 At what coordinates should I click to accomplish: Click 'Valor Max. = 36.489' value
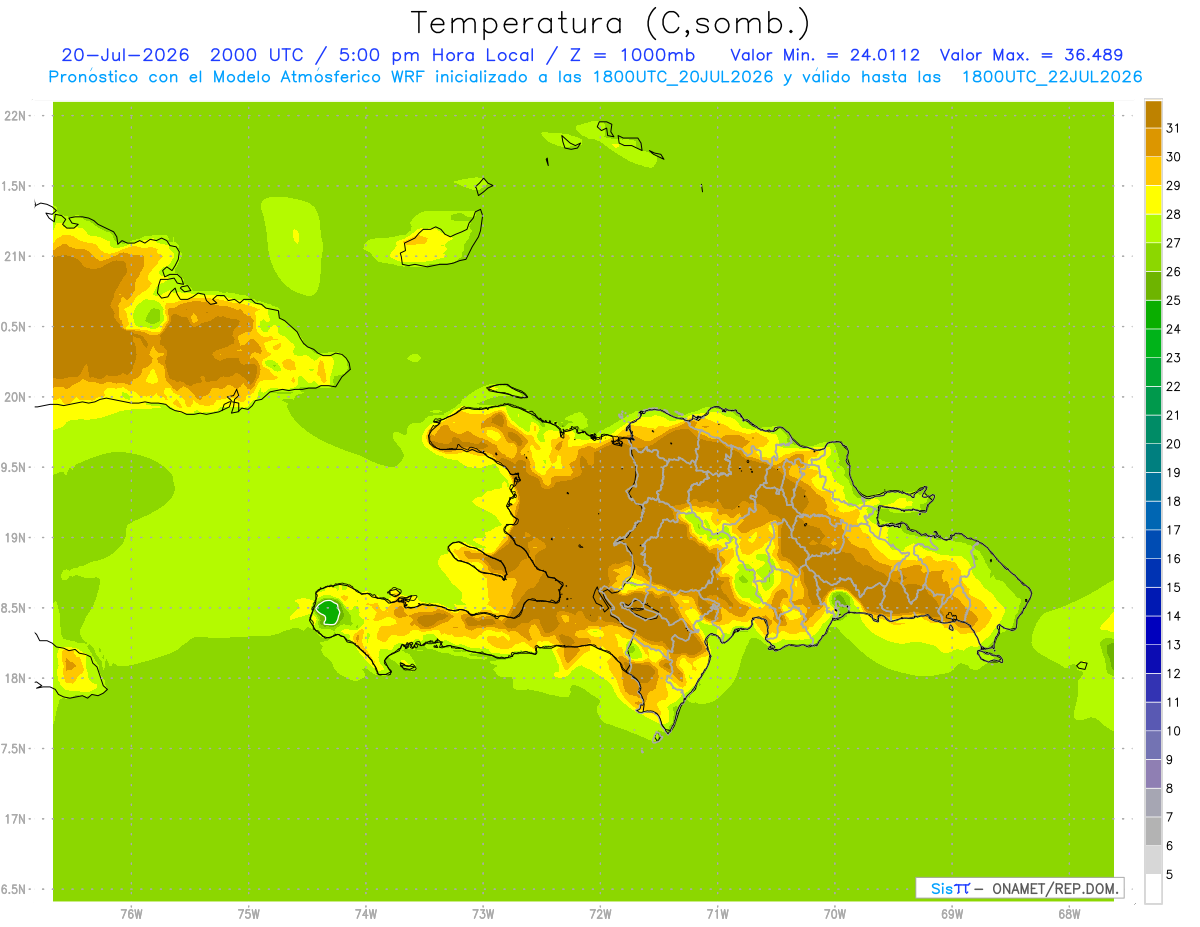1031,55
